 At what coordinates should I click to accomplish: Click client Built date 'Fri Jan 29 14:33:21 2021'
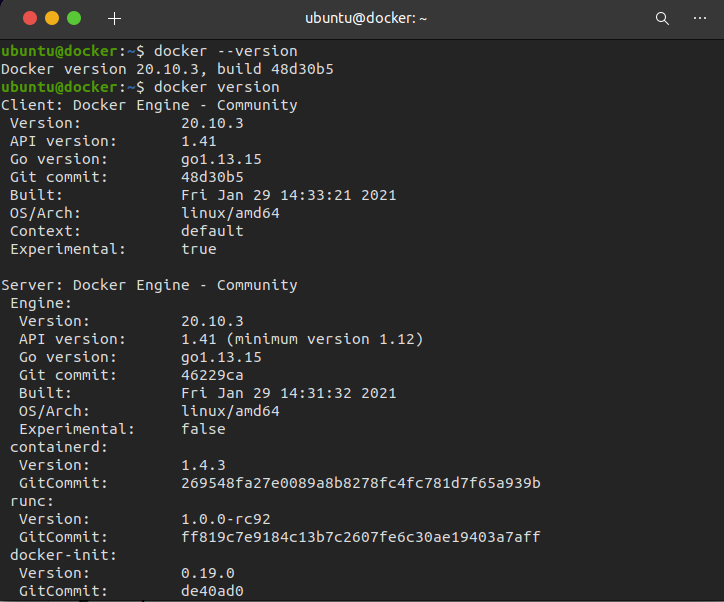click(289, 195)
